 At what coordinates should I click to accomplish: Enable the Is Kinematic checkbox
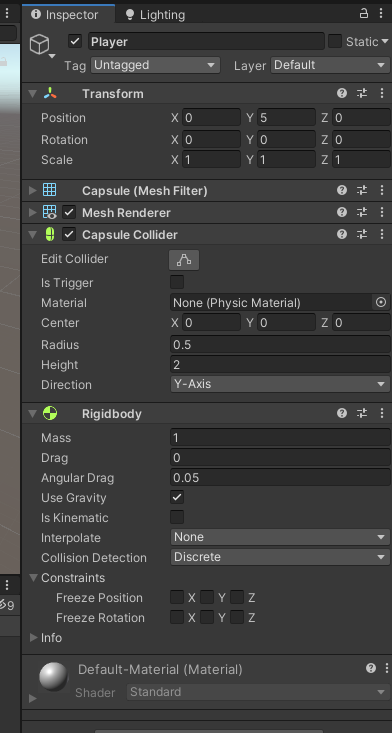[177, 517]
